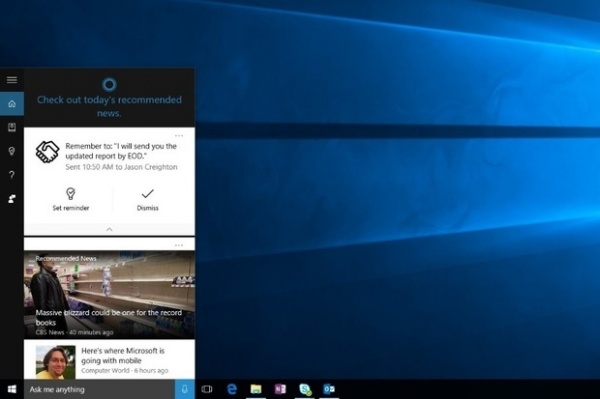This screenshot has height=399, width=600.
Task: Open the Microsoft mobile article thumbnail
Action: point(55,362)
